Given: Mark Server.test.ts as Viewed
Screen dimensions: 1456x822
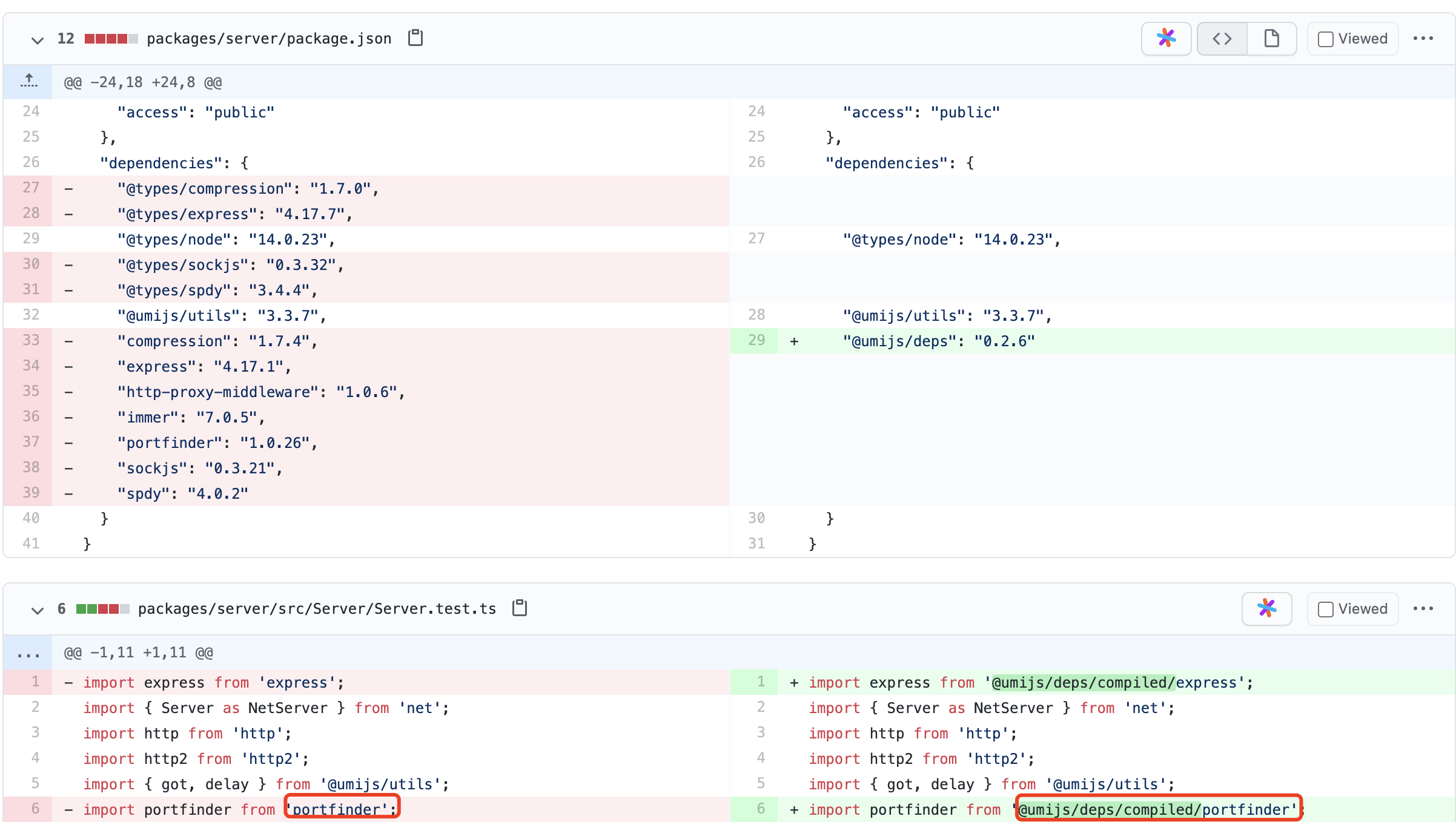Looking at the screenshot, I should [1326, 609].
